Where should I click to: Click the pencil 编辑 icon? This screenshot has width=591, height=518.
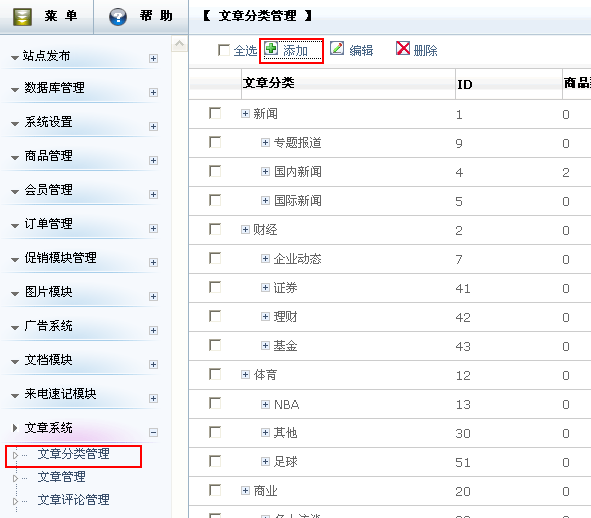click(337, 49)
